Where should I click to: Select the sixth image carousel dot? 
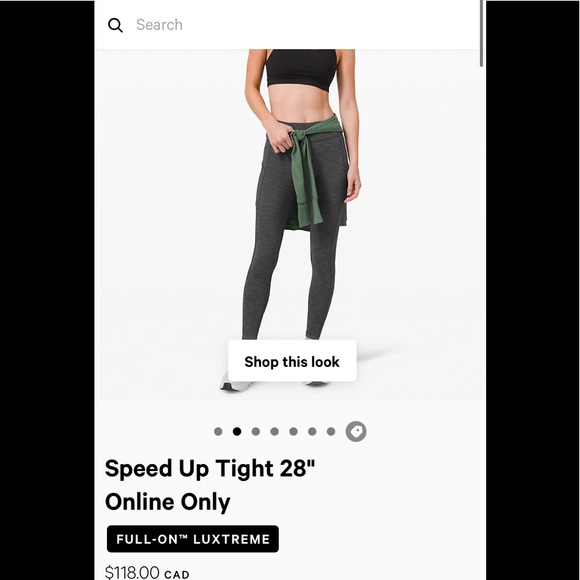(x=312, y=431)
